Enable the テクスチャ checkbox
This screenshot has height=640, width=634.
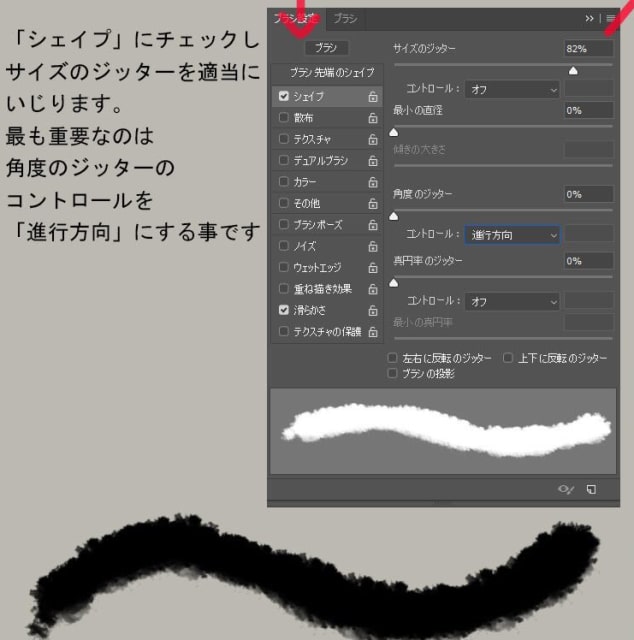284,139
